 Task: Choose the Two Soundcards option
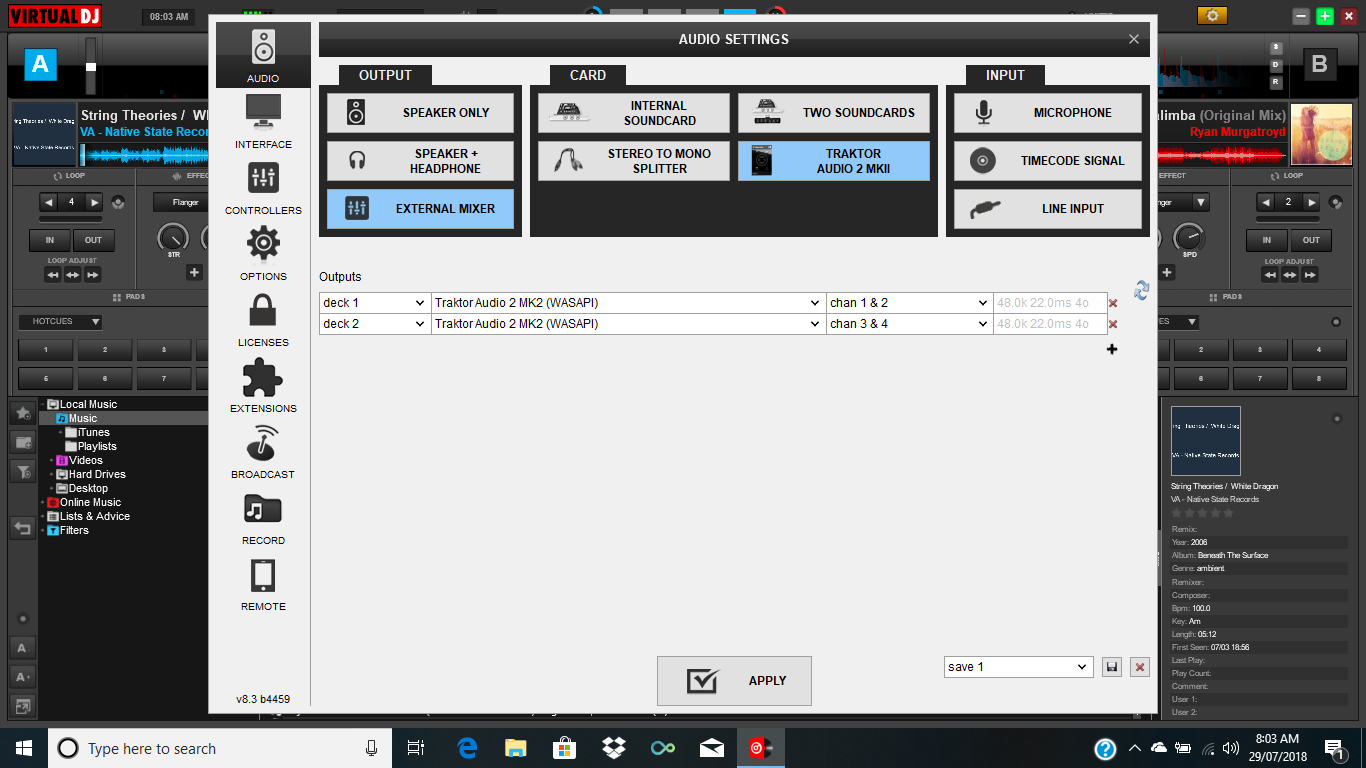(834, 113)
